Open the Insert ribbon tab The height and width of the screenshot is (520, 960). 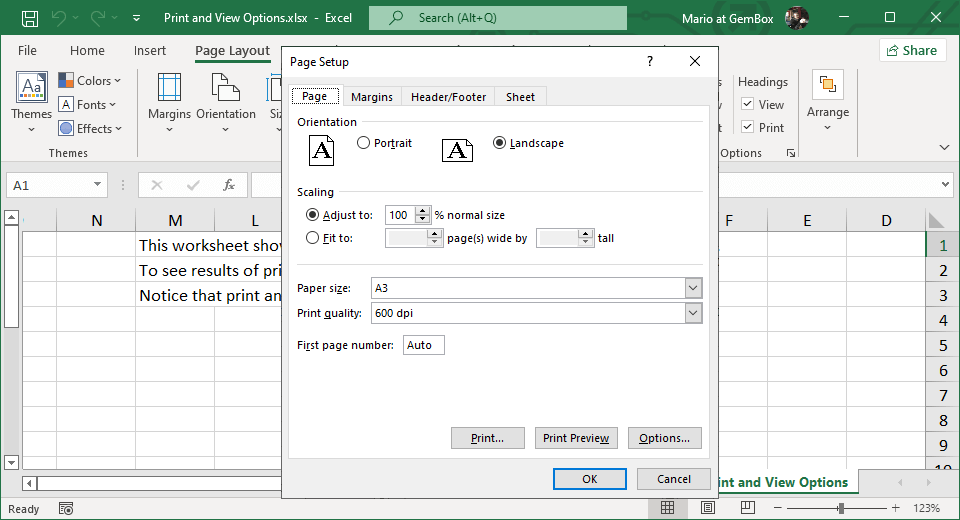coord(150,51)
